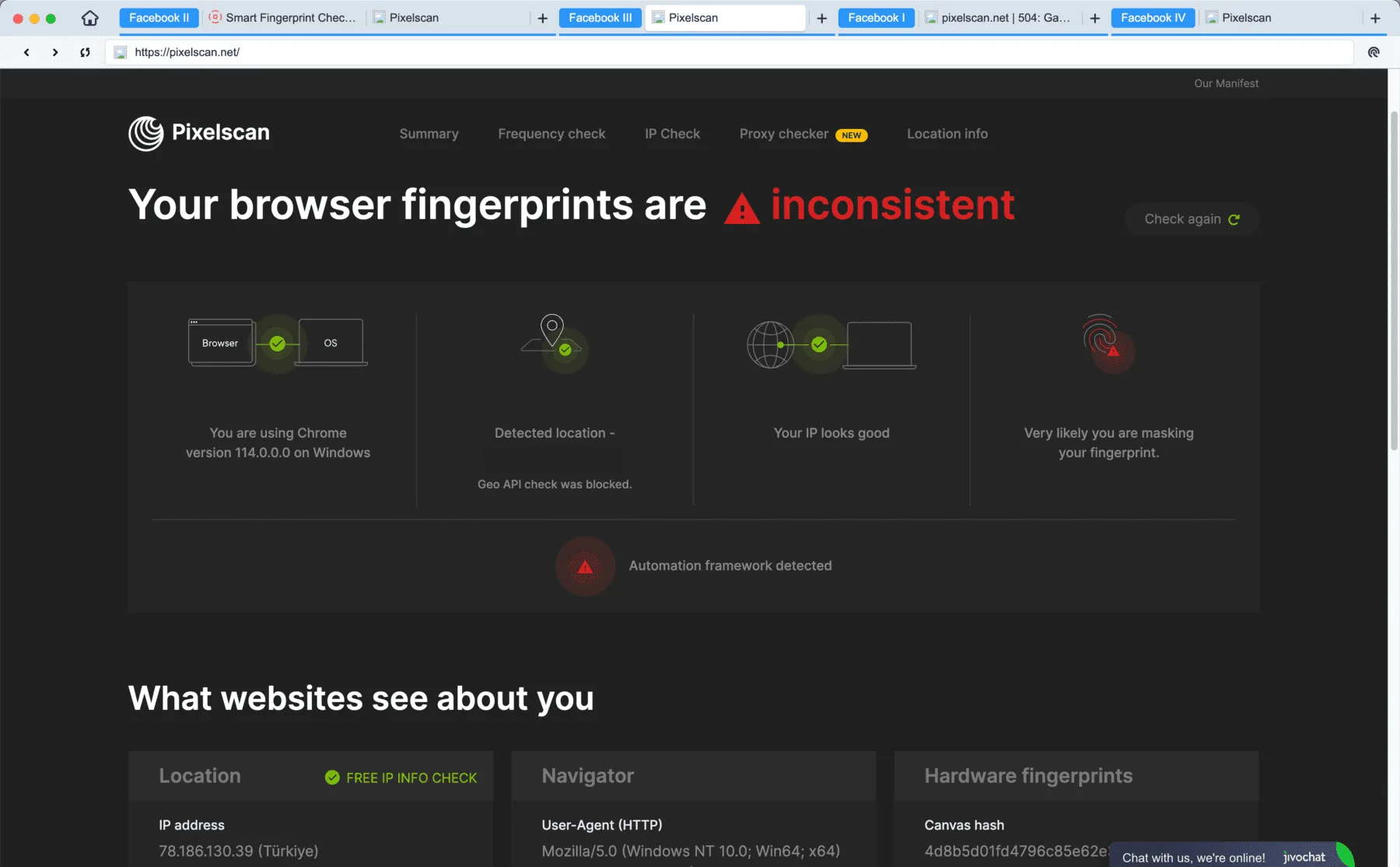Add new tab in Facebook IV group
The image size is (1400, 867).
point(1375,18)
